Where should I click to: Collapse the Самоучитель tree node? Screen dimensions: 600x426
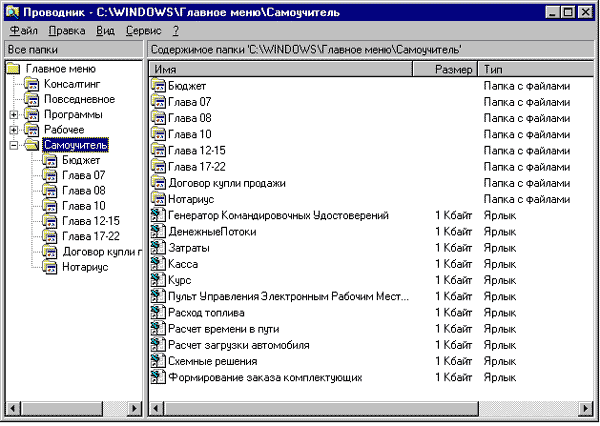point(13,145)
